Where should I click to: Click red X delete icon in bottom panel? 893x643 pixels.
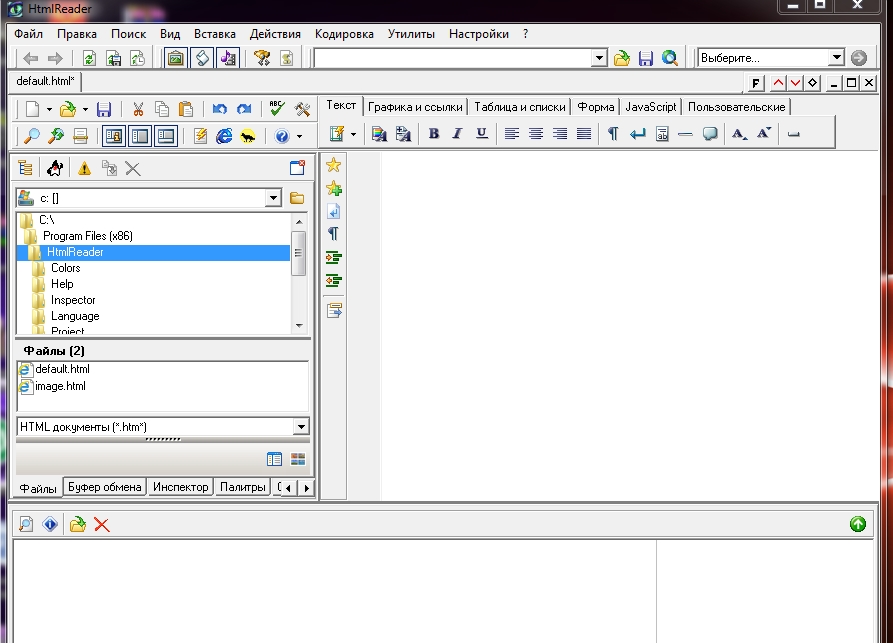click(x=102, y=525)
